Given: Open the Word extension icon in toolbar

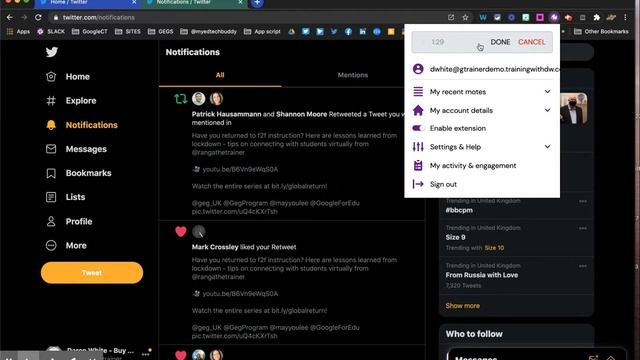Looking at the screenshot, I should 483,18.
